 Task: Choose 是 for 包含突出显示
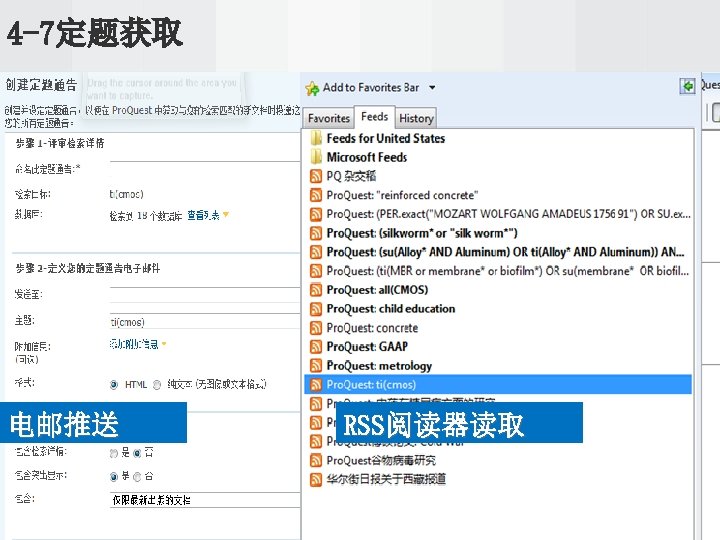pyautogui.click(x=114, y=477)
